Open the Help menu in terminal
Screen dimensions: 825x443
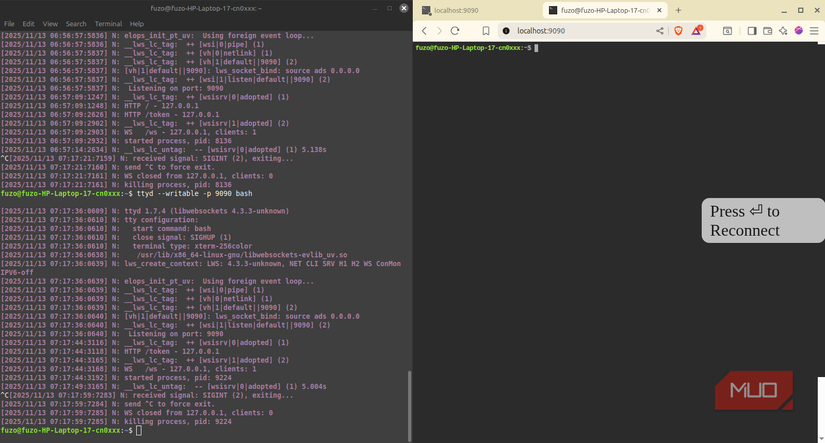click(137, 24)
